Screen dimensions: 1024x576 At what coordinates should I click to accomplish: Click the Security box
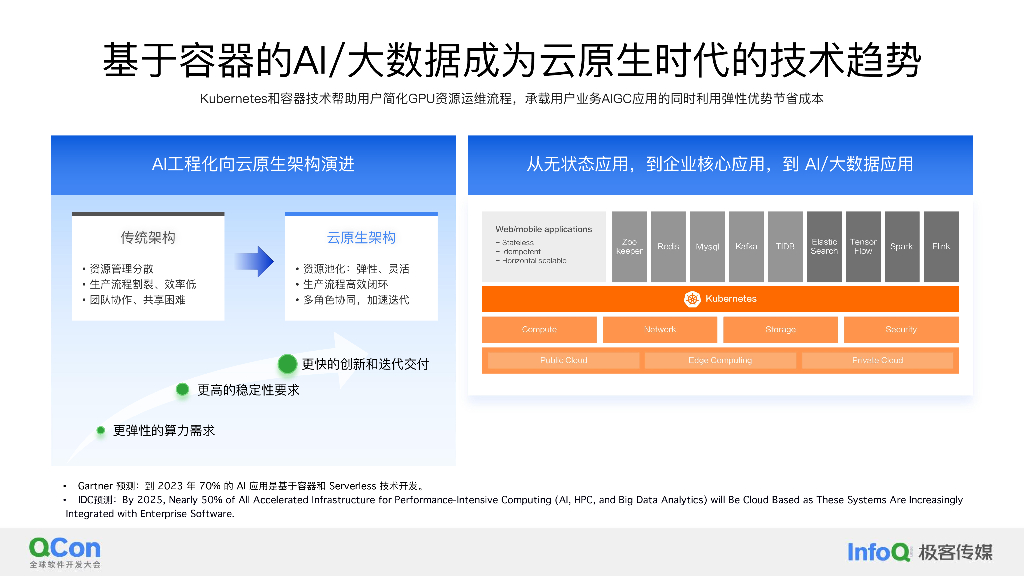(x=901, y=329)
